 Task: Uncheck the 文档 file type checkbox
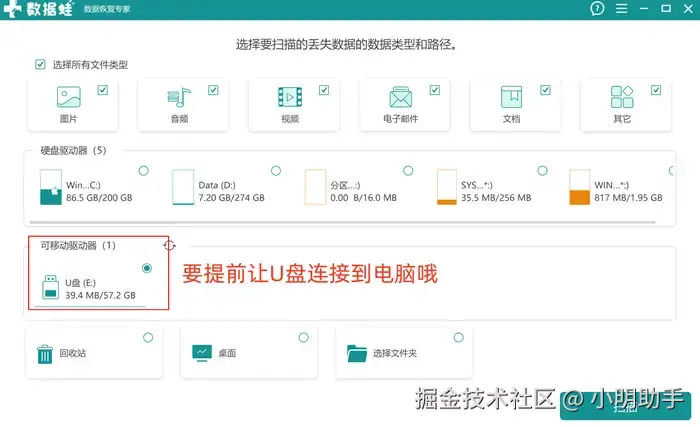(x=545, y=90)
